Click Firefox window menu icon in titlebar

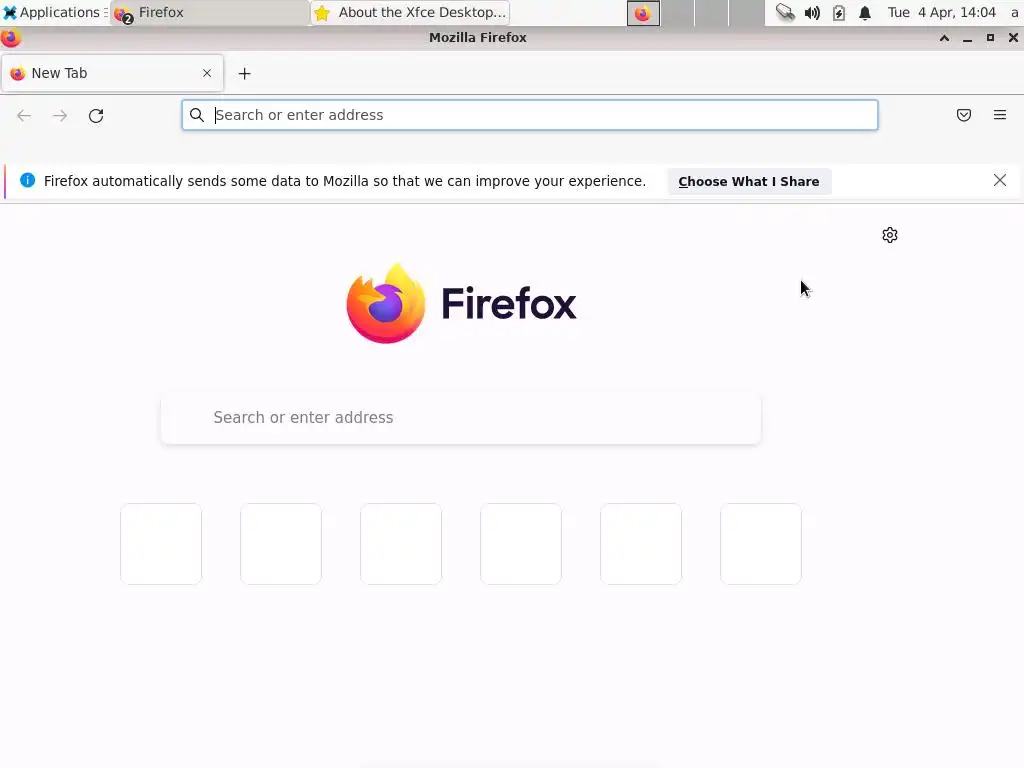11,38
